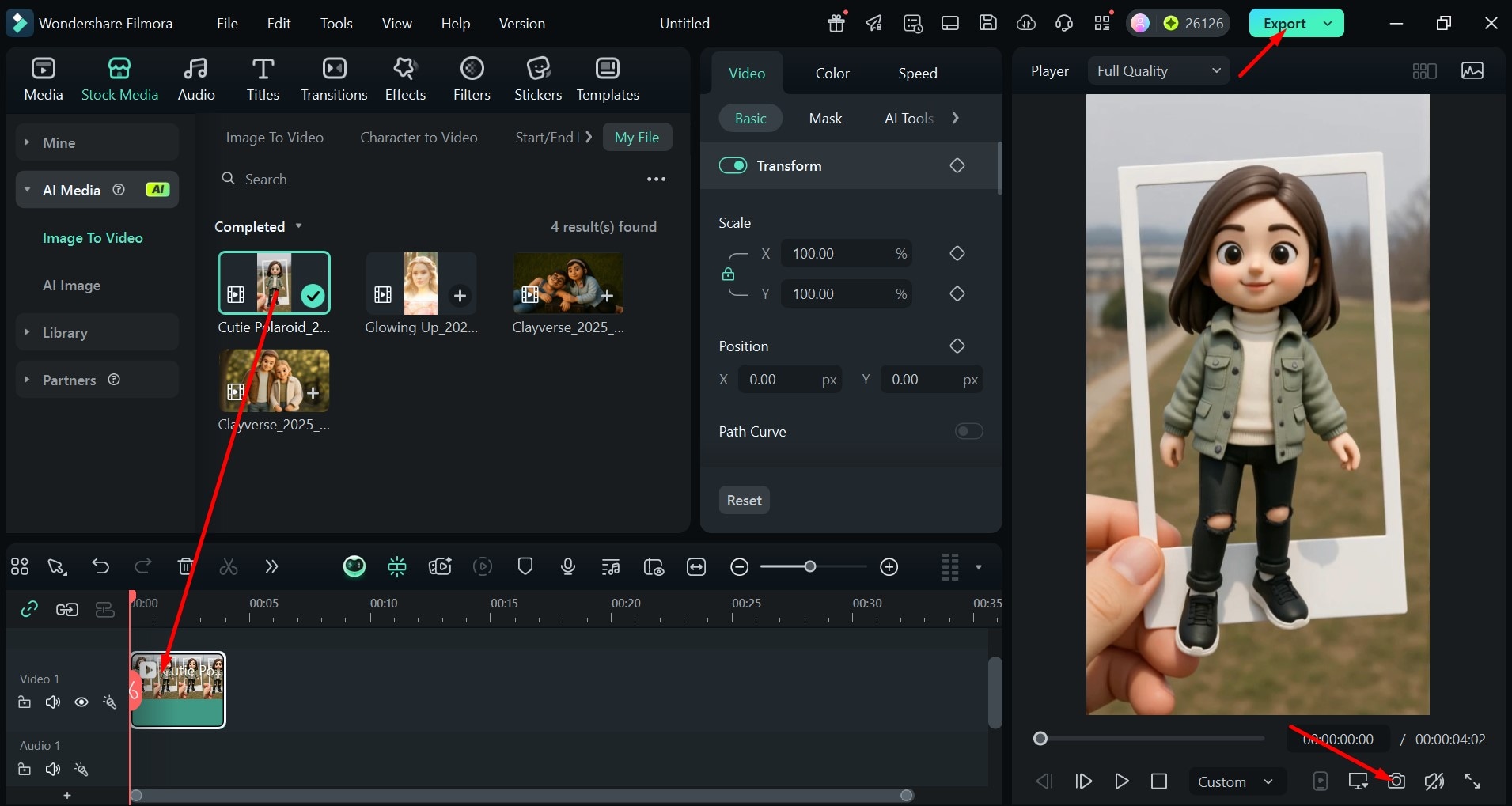Open the Audio library

click(195, 79)
